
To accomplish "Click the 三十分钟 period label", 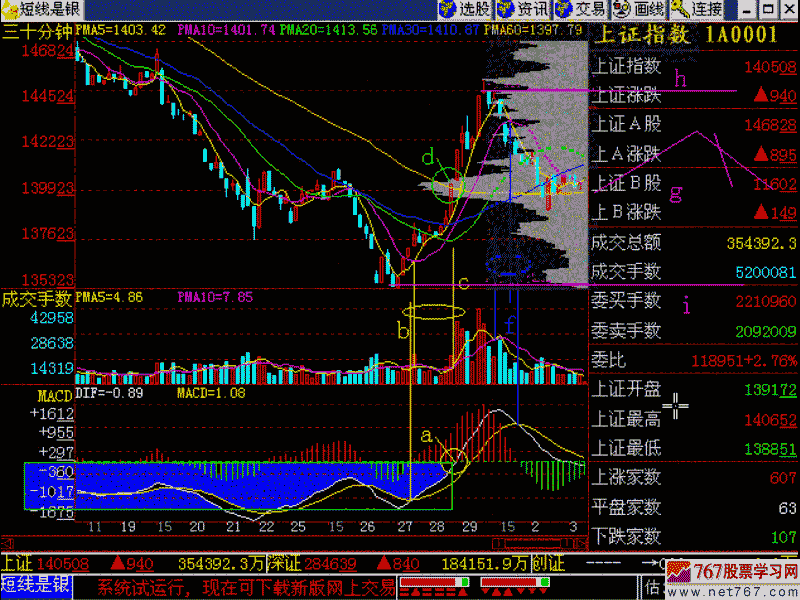I will (x=37, y=32).
